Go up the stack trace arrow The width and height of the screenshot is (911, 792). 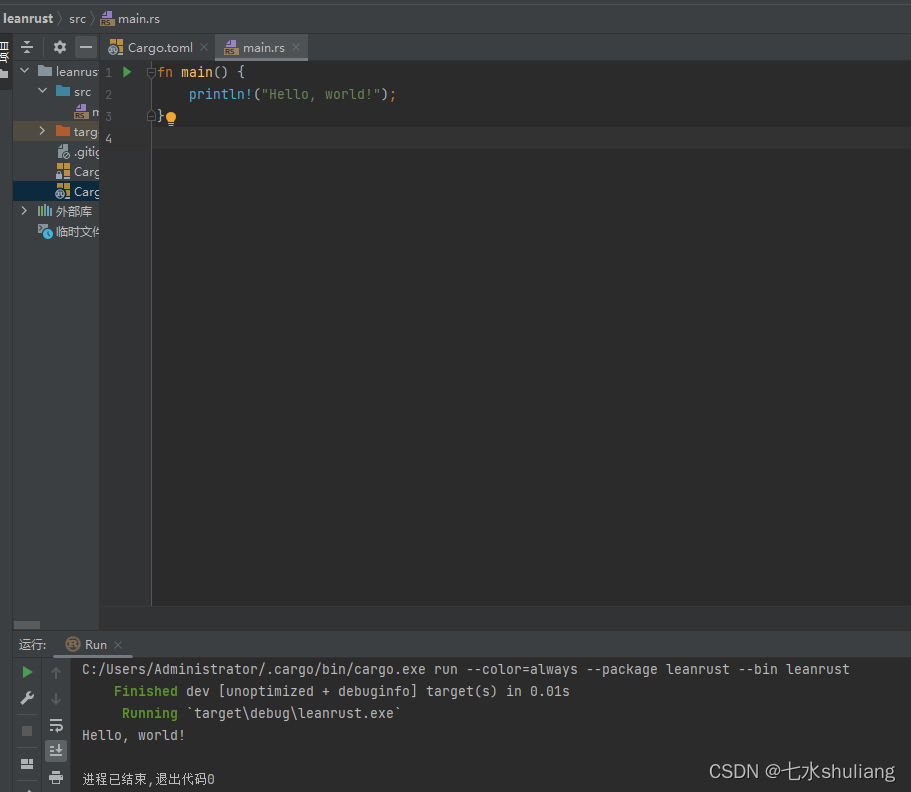tap(56, 672)
